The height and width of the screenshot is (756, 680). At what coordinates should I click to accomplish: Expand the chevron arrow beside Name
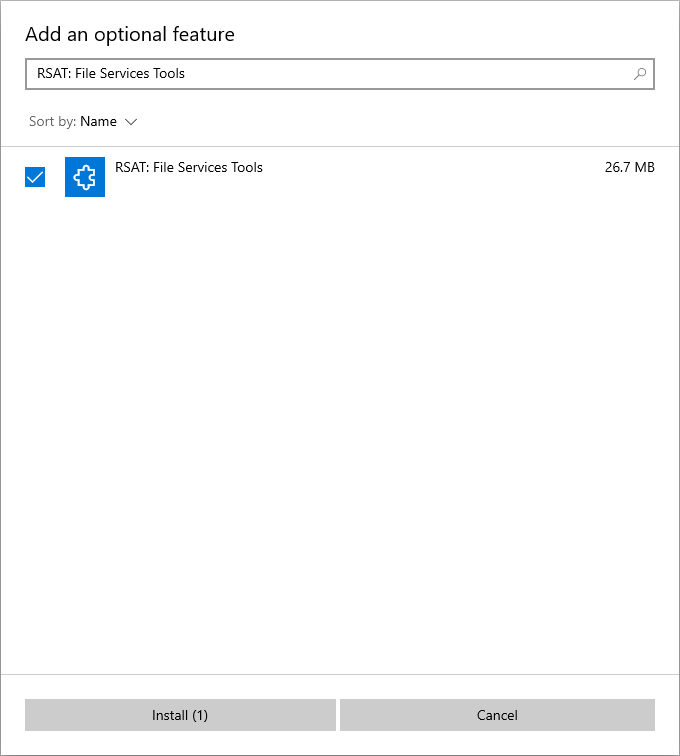coord(130,122)
